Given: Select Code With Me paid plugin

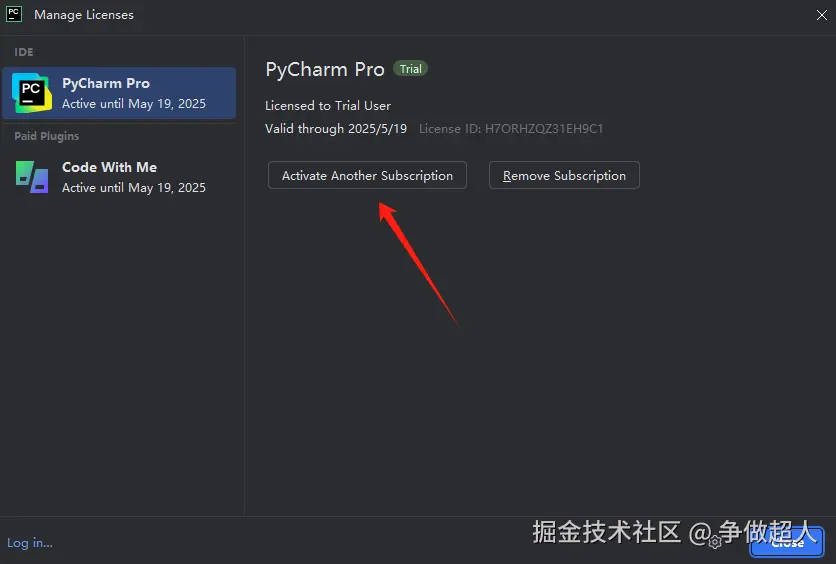Looking at the screenshot, I should [x=119, y=177].
